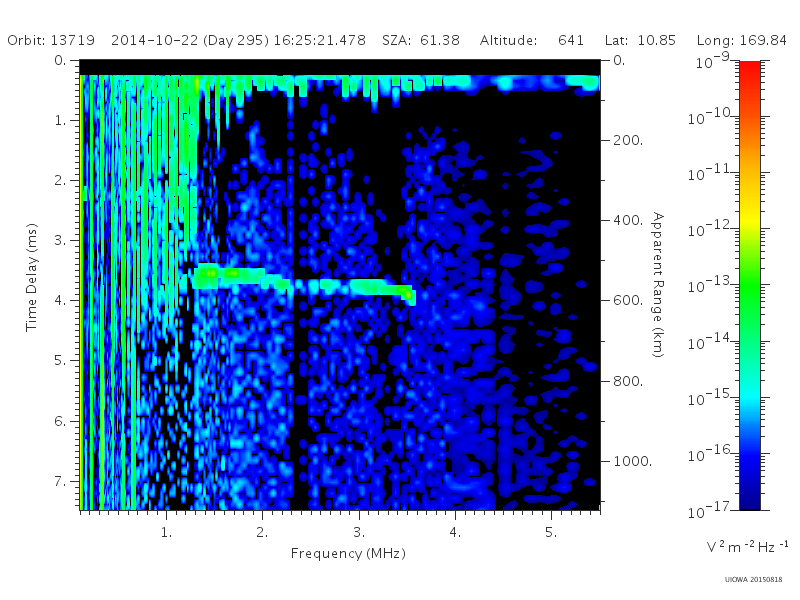Screen dimensions: 800x600
Task: Click the '6.' tick on Time Delay axis
Action: 60,421
